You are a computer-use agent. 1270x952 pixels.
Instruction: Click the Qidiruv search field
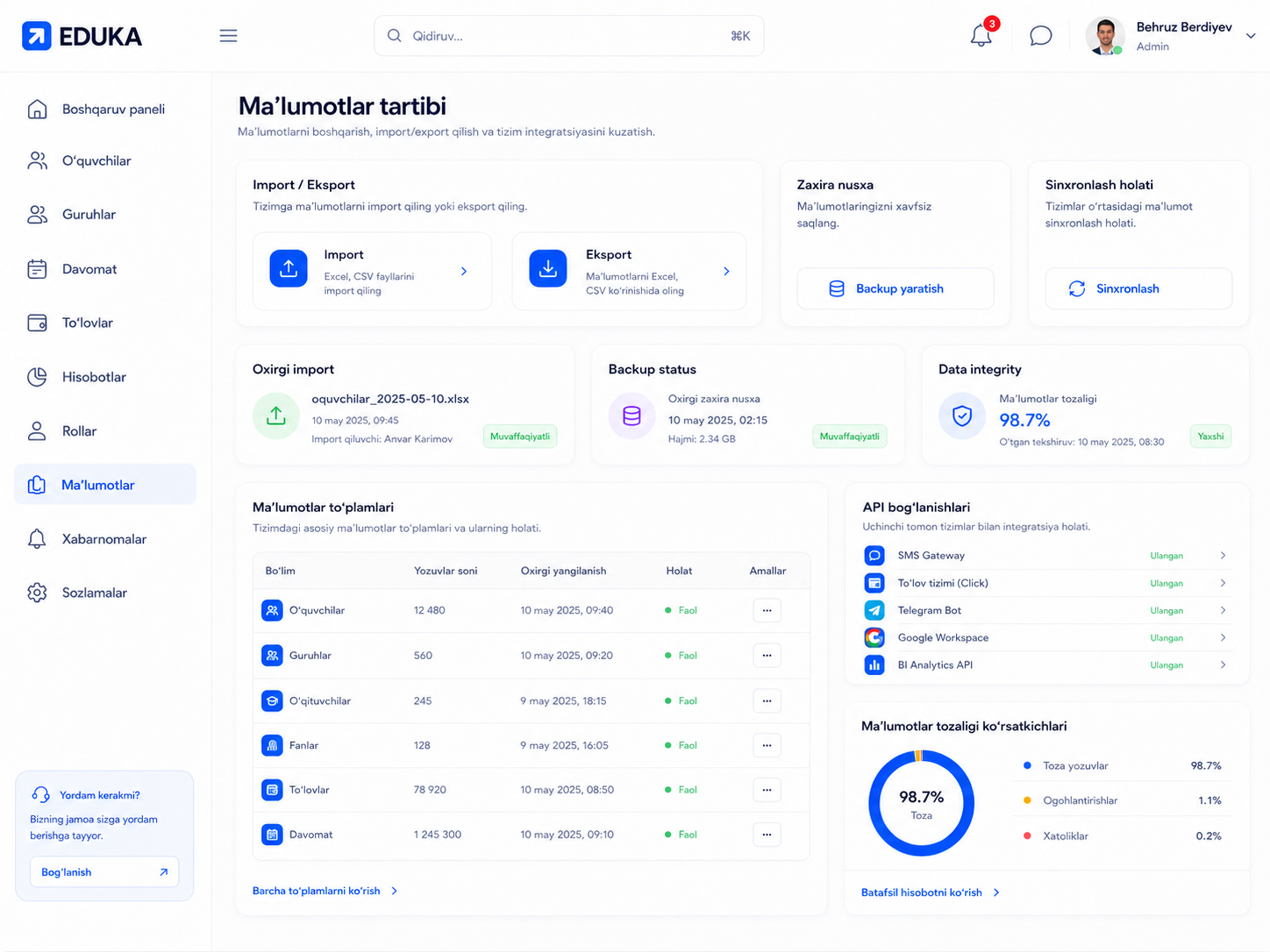568,36
